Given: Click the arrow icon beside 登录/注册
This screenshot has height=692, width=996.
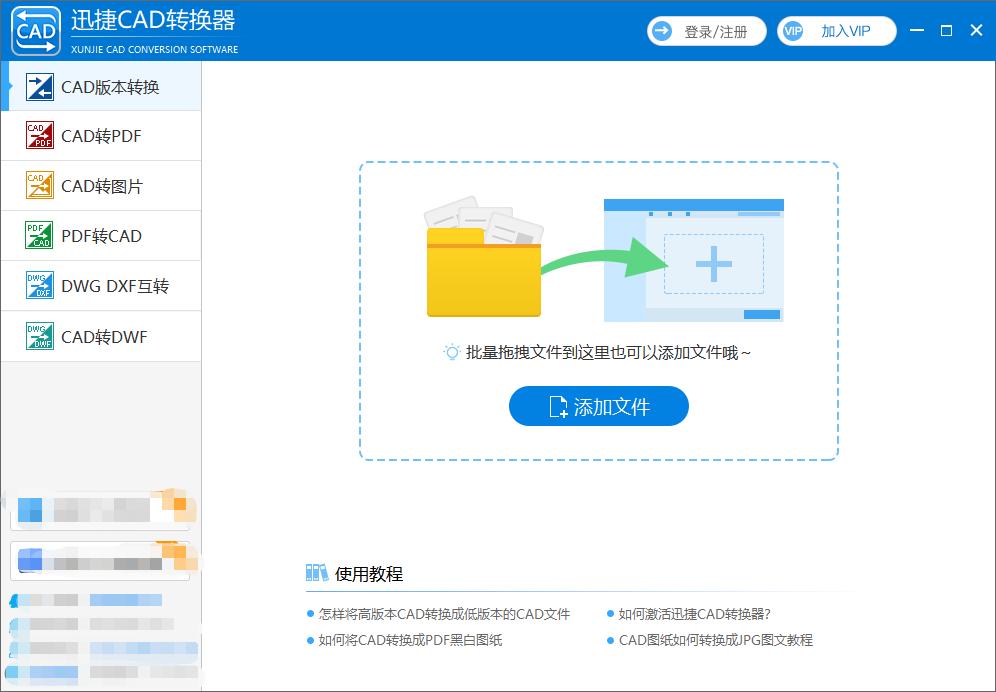Looking at the screenshot, I should point(663,31).
